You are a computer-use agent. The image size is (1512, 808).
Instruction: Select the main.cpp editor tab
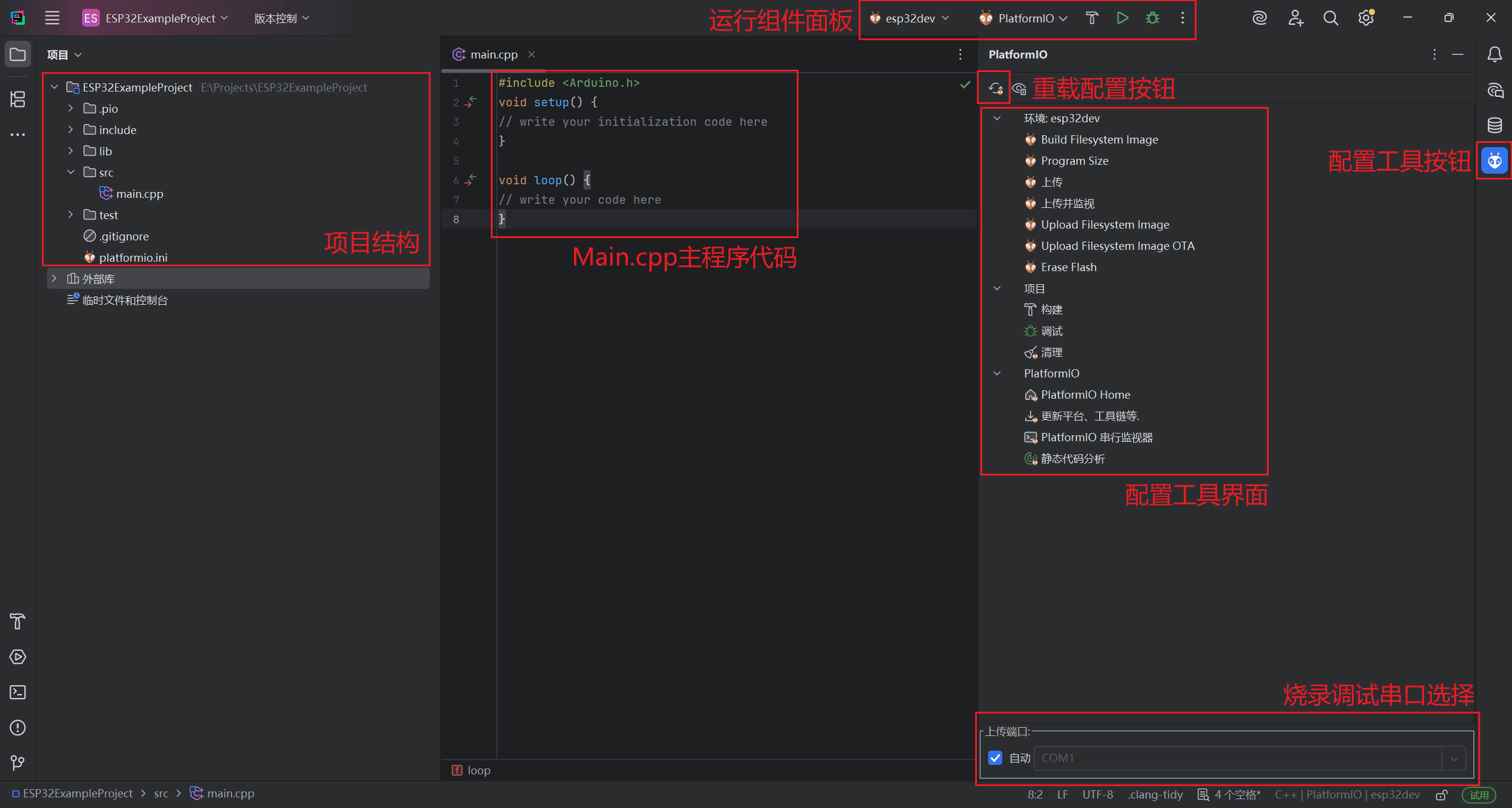pyautogui.click(x=493, y=54)
